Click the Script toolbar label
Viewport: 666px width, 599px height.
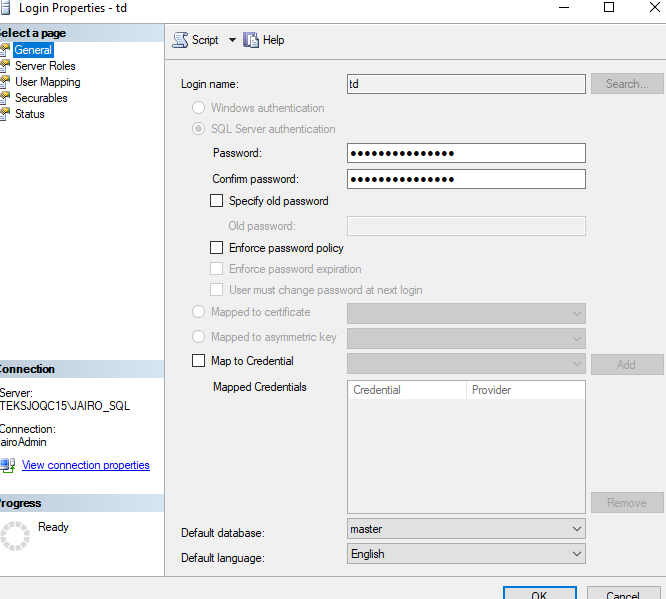click(x=205, y=40)
